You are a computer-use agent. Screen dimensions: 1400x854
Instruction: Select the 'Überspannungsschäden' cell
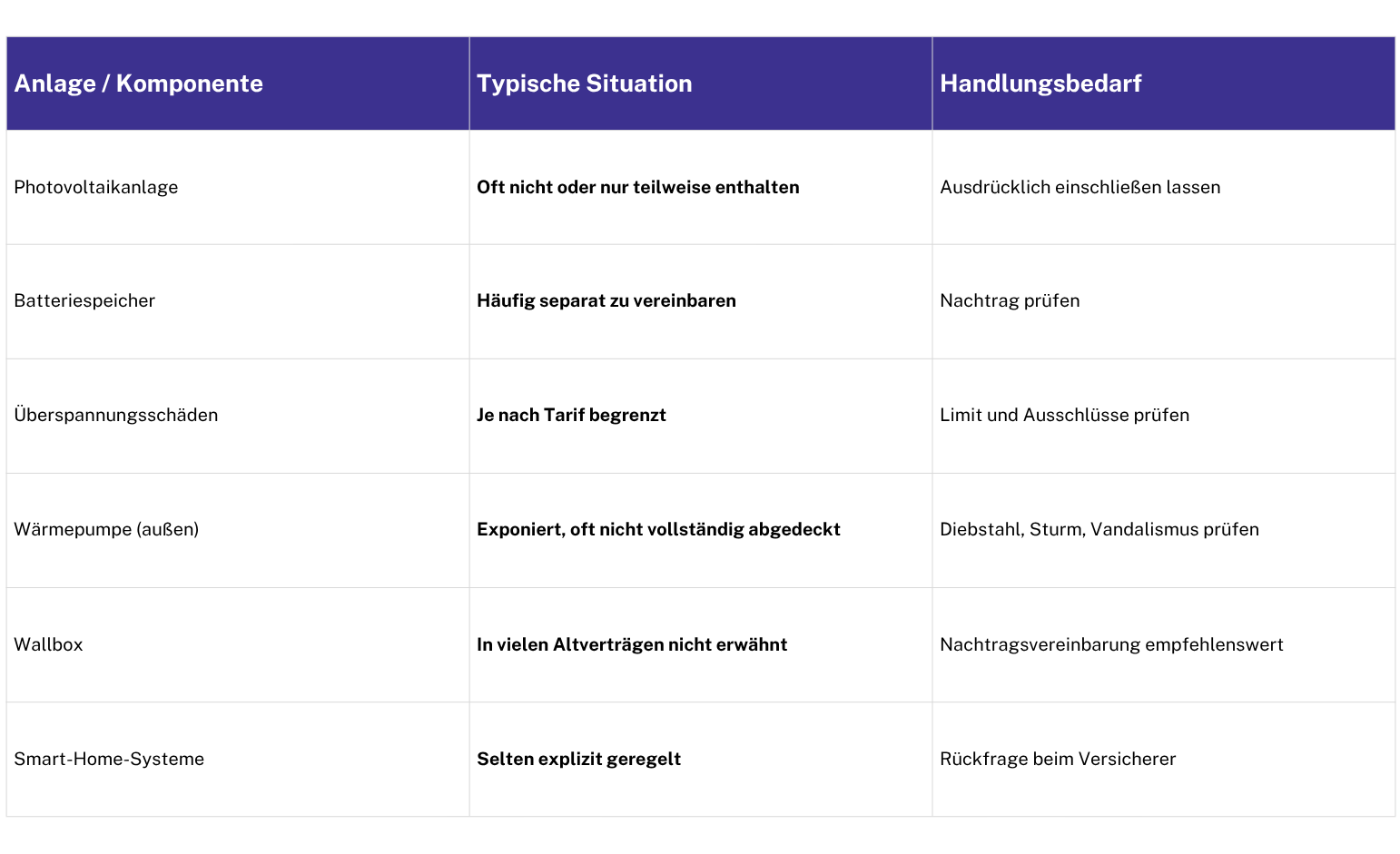click(238, 416)
